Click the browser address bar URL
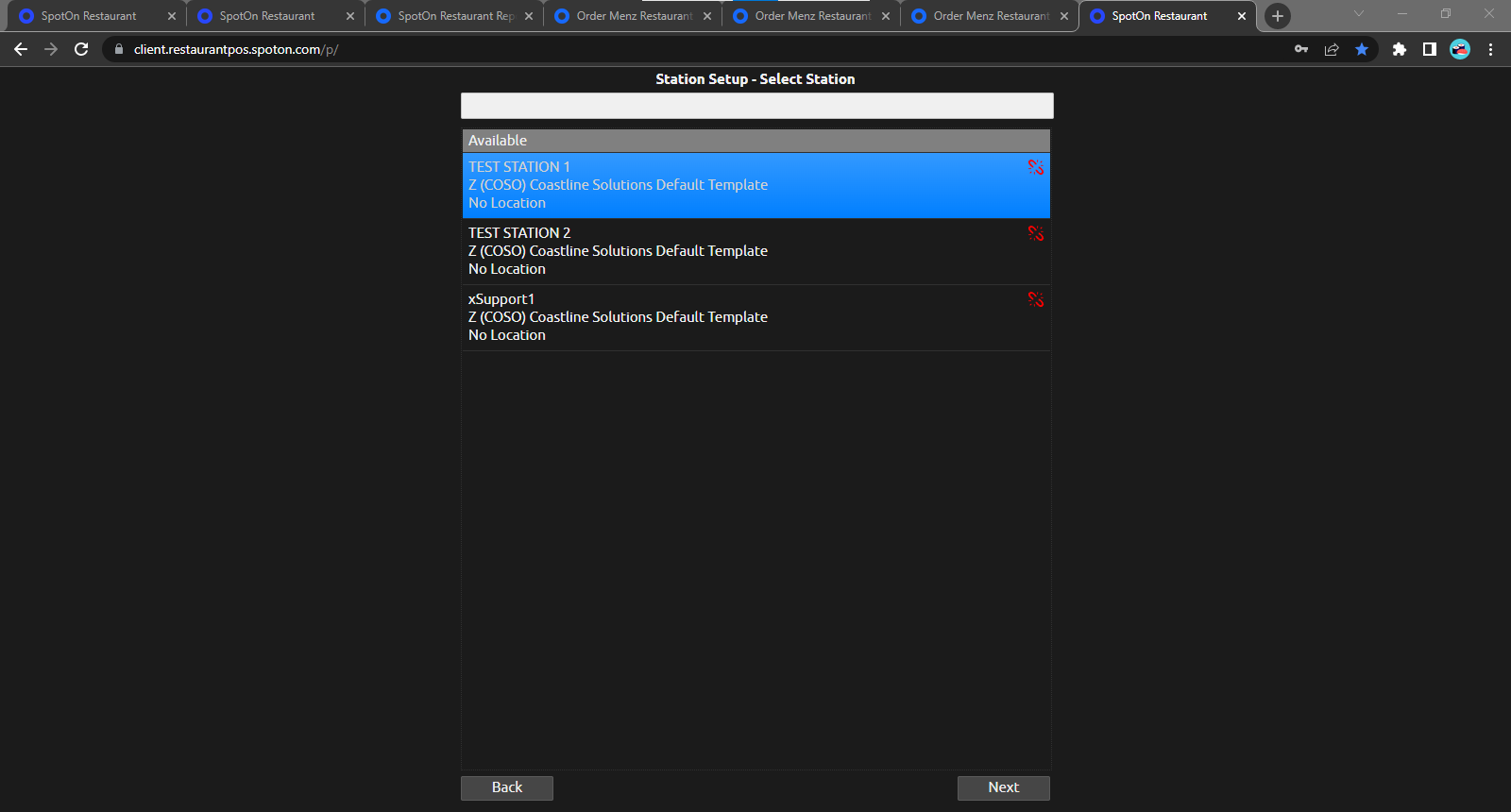The height and width of the screenshot is (812, 1511). [x=236, y=49]
